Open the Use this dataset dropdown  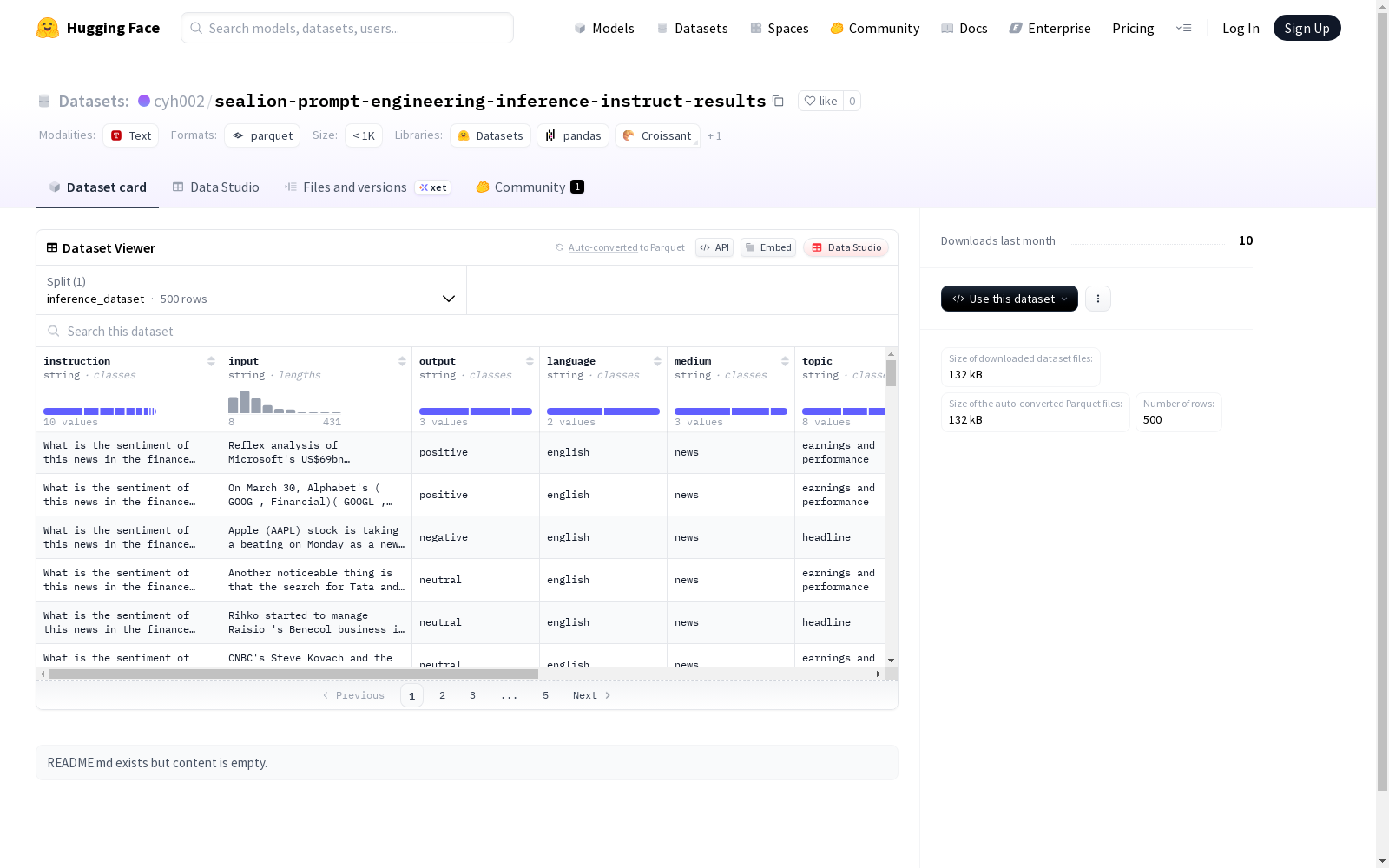1010,299
